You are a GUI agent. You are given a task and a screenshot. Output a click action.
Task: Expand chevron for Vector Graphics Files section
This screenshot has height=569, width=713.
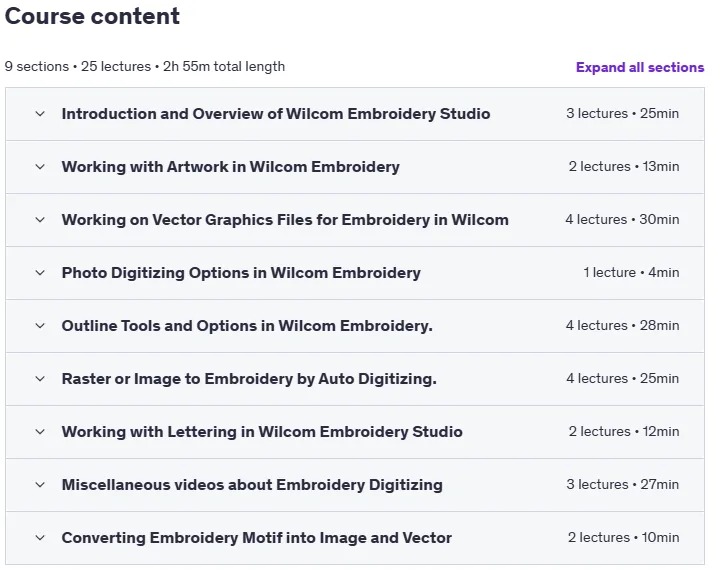(40, 220)
